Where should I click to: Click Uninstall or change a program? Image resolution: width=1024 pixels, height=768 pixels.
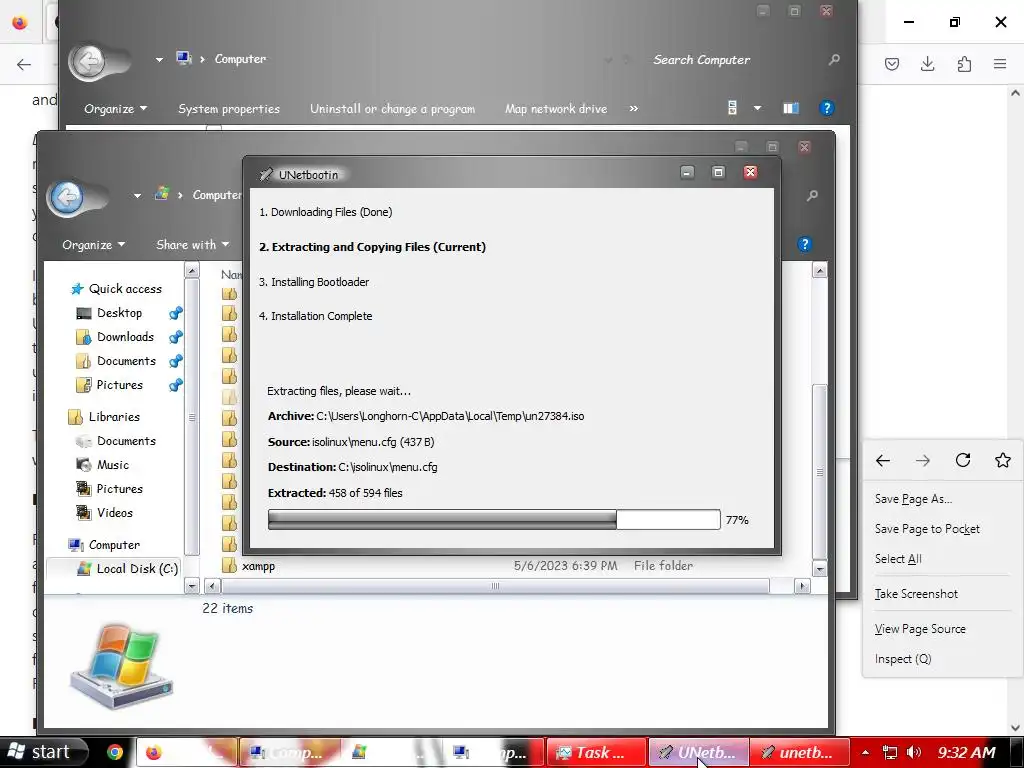392,108
